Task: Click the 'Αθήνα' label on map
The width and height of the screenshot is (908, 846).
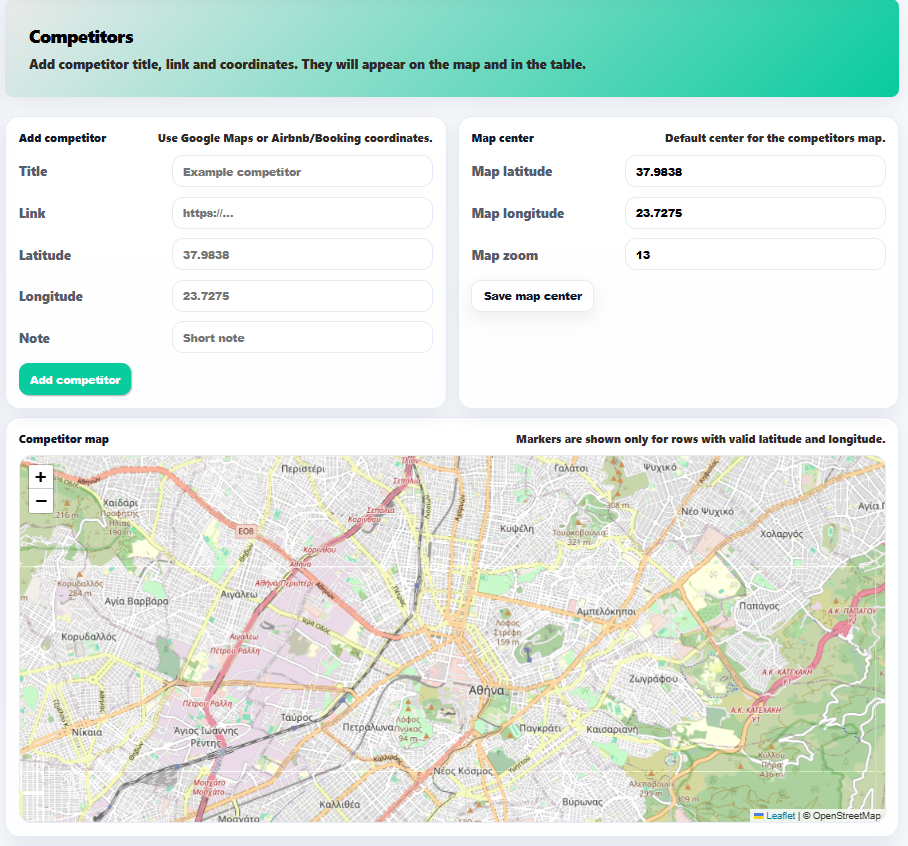Action: click(x=486, y=690)
